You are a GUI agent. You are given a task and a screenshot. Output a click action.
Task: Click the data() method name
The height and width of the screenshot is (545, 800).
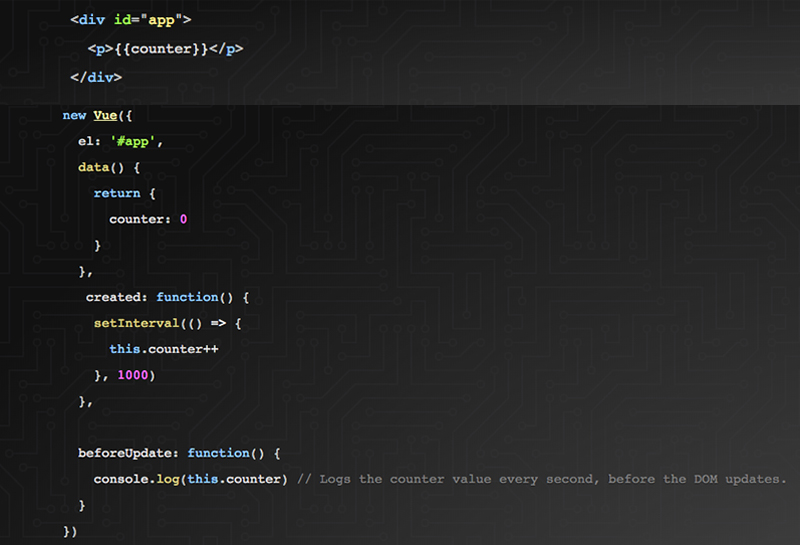coord(98,167)
